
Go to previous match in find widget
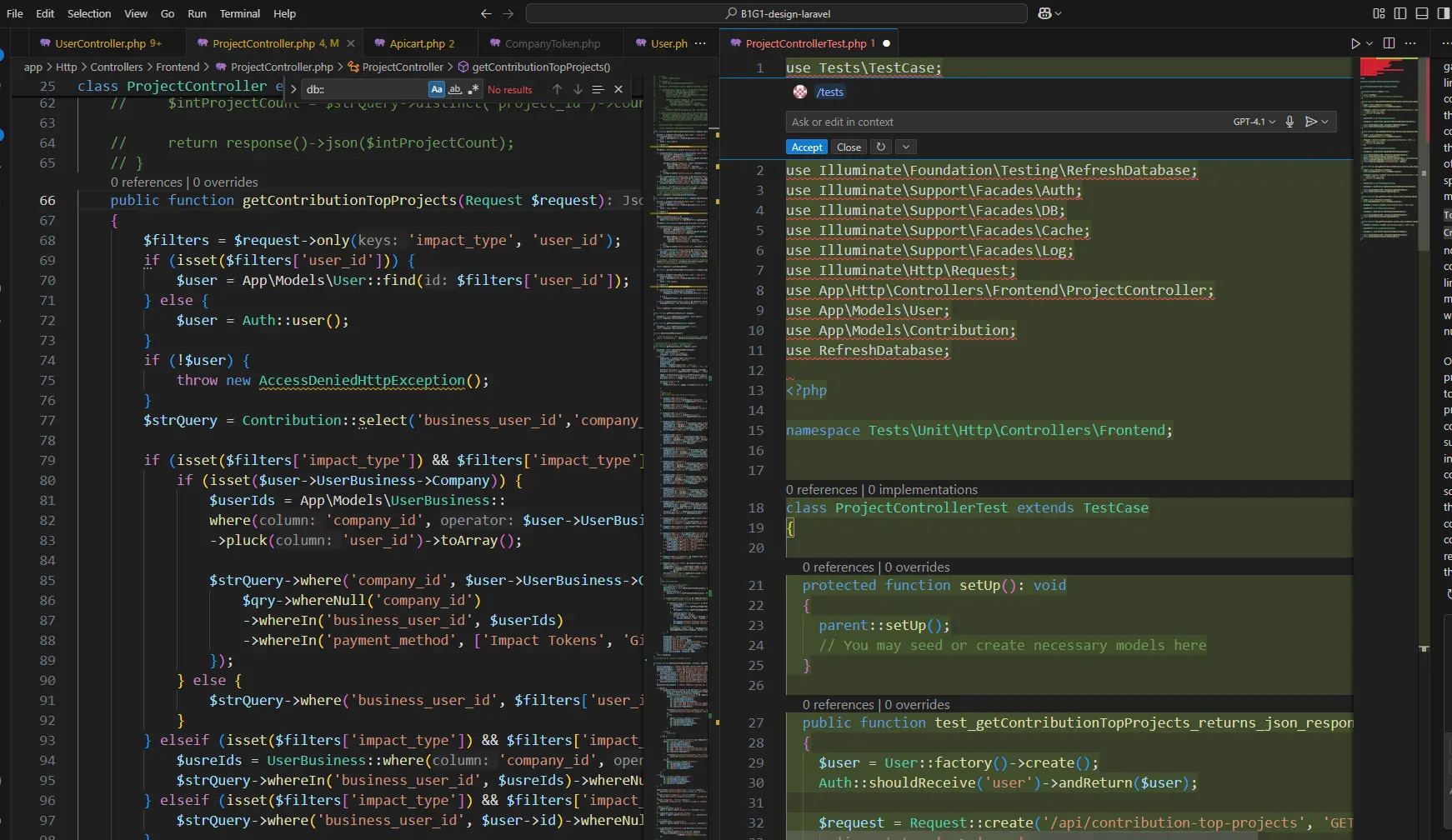point(557,89)
